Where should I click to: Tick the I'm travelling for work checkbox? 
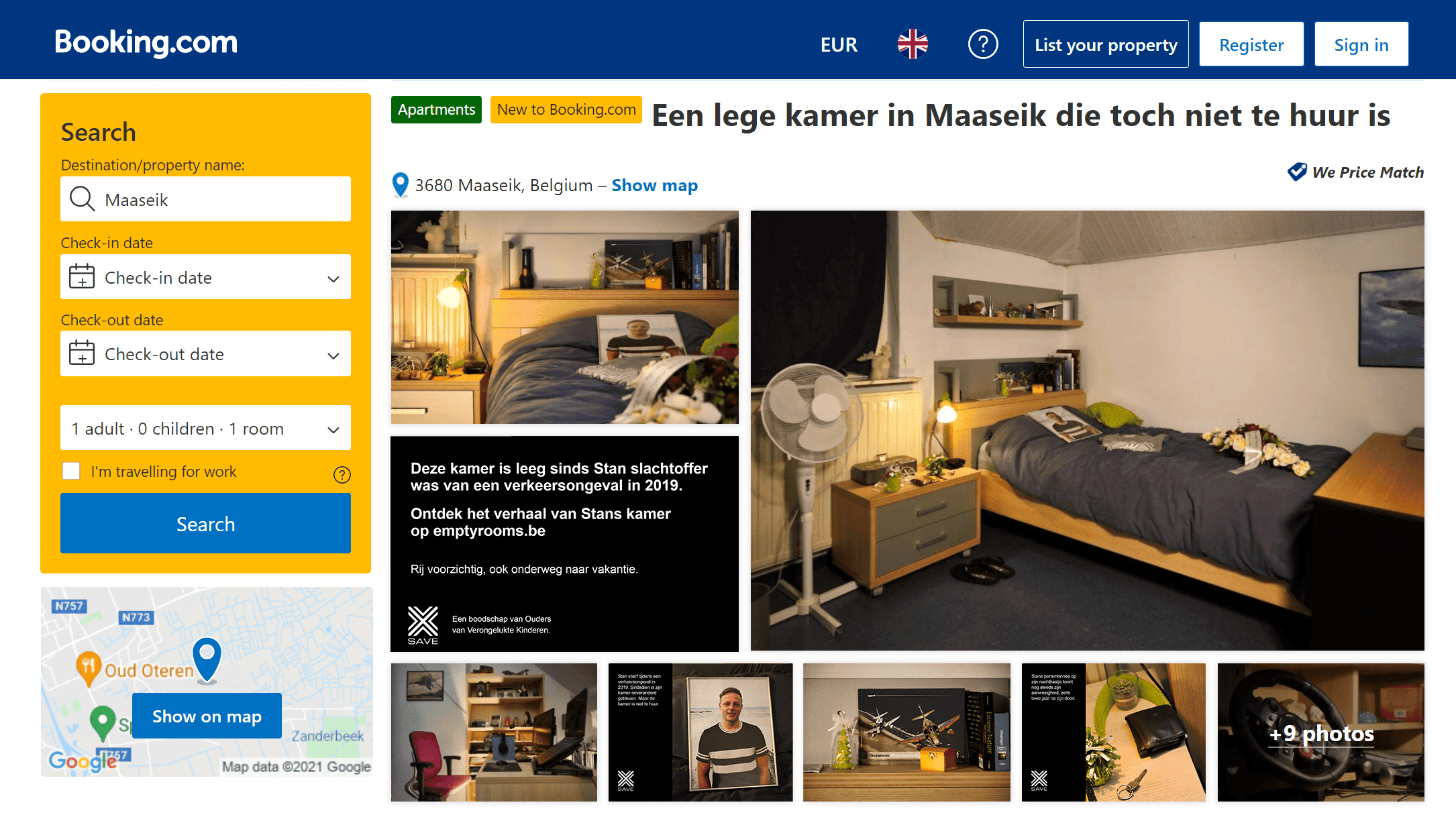(71, 471)
